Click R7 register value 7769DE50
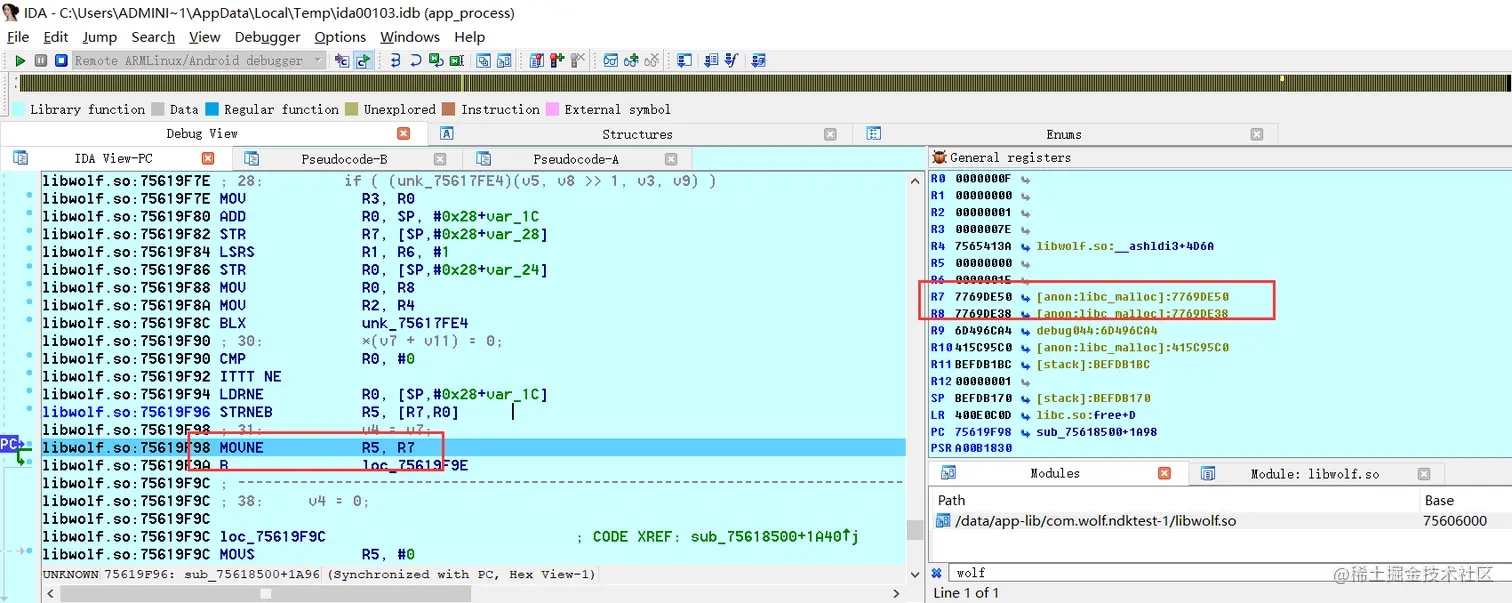Screen dimensions: 1512x603 (983, 297)
